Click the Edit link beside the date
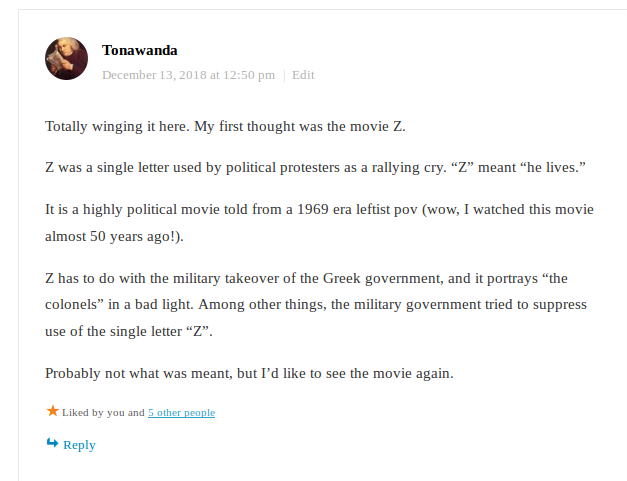 [x=303, y=75]
